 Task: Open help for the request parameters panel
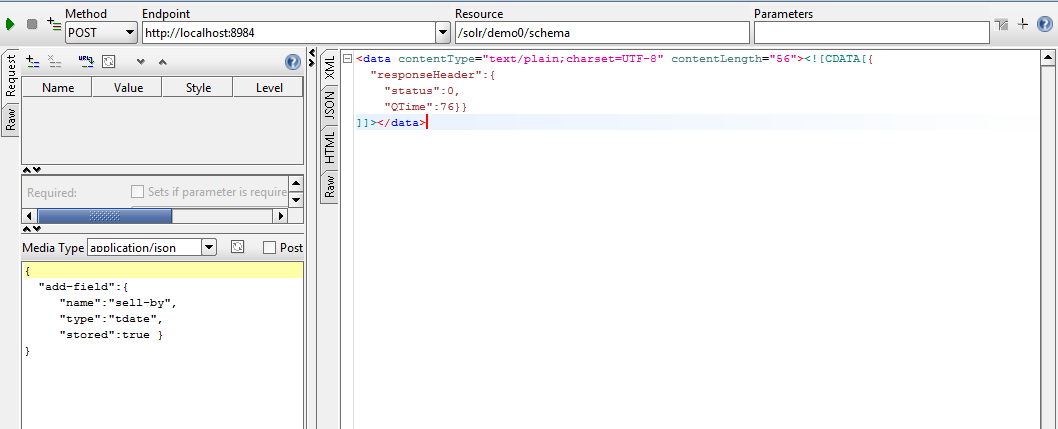293,62
